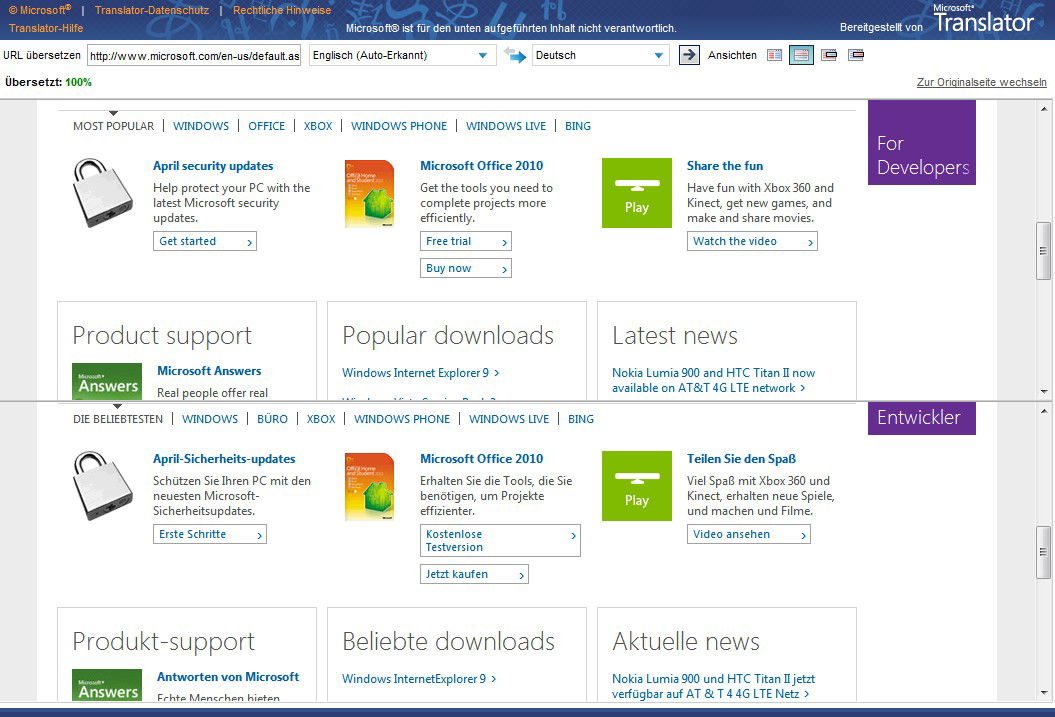Click the Free trial button
This screenshot has height=717, width=1055.
click(x=466, y=241)
